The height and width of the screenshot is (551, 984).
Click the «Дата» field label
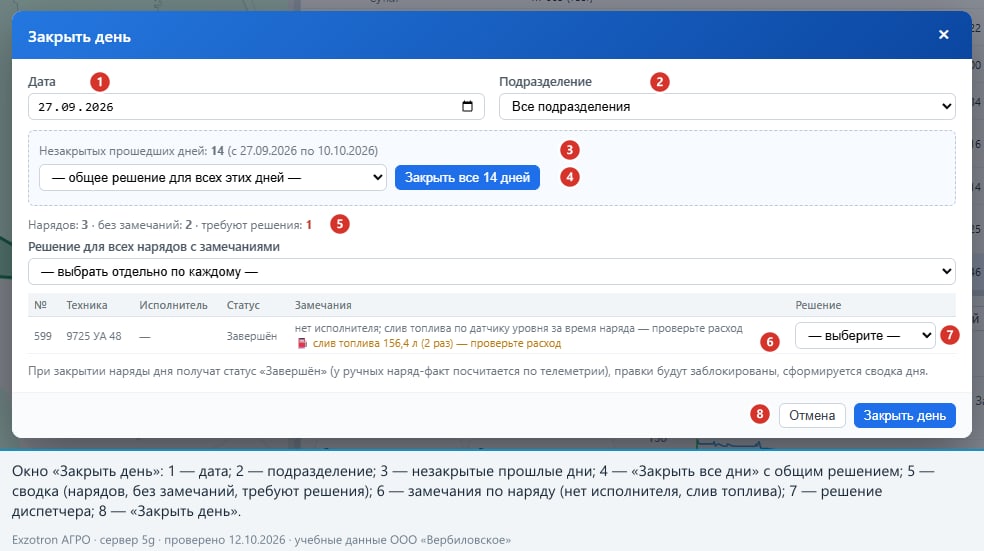[41, 82]
